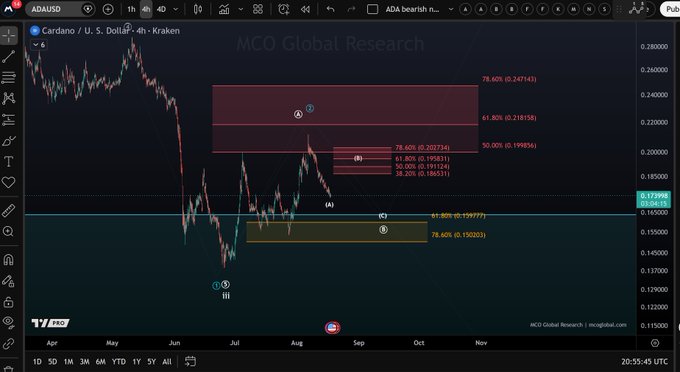Switch to the 4h timeframe

pos(146,9)
